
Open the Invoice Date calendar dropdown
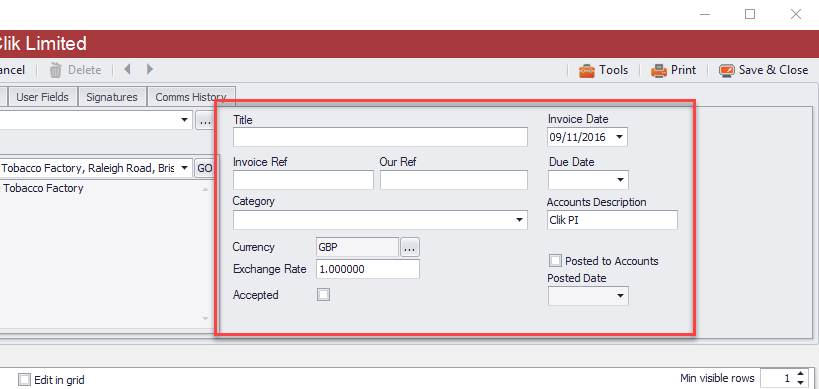pos(619,138)
